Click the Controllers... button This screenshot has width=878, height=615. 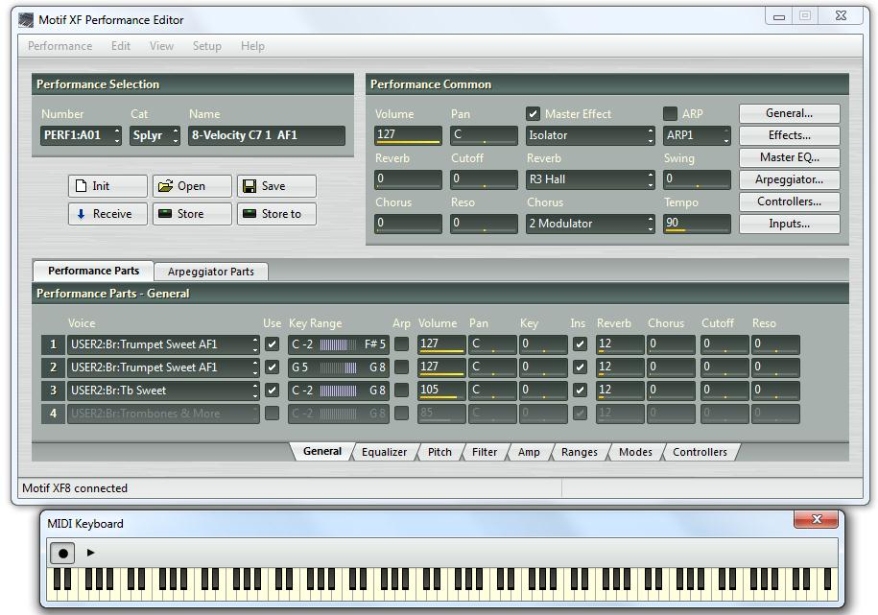[789, 202]
